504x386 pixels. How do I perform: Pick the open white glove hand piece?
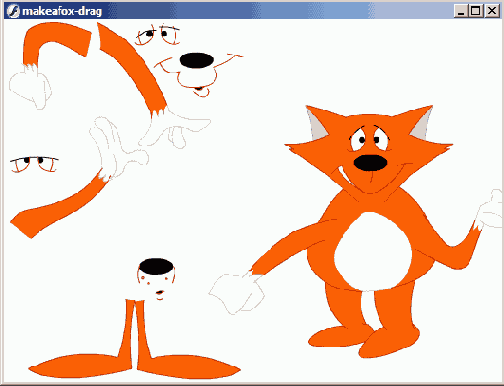click(x=117, y=147)
